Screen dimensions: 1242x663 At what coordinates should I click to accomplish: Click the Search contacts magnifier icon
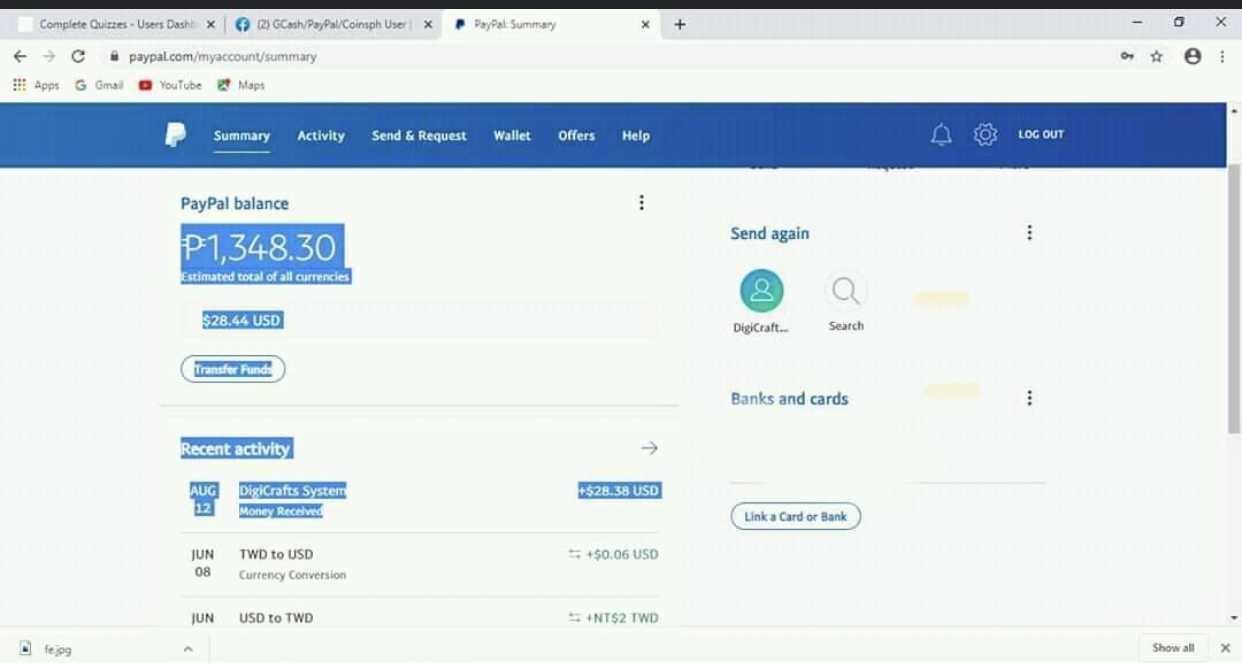pyautogui.click(x=845, y=291)
